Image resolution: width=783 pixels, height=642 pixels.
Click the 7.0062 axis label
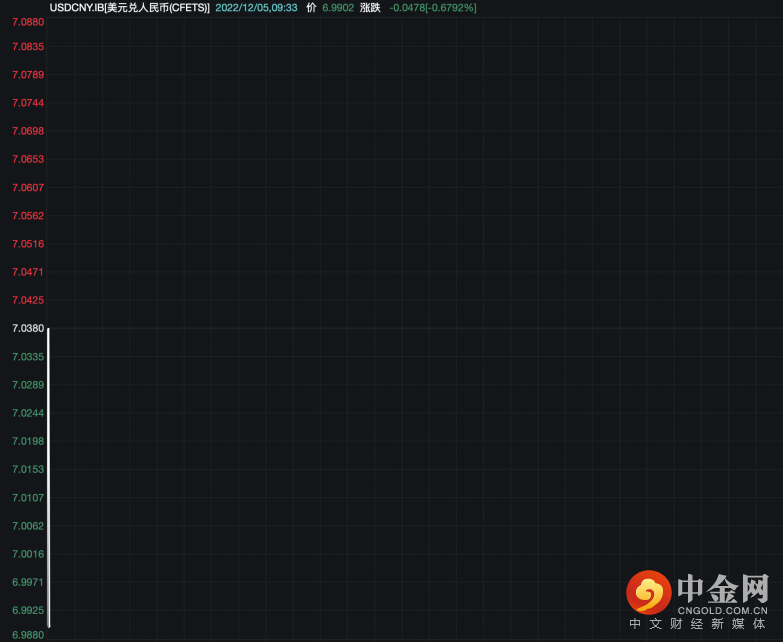click(28, 526)
